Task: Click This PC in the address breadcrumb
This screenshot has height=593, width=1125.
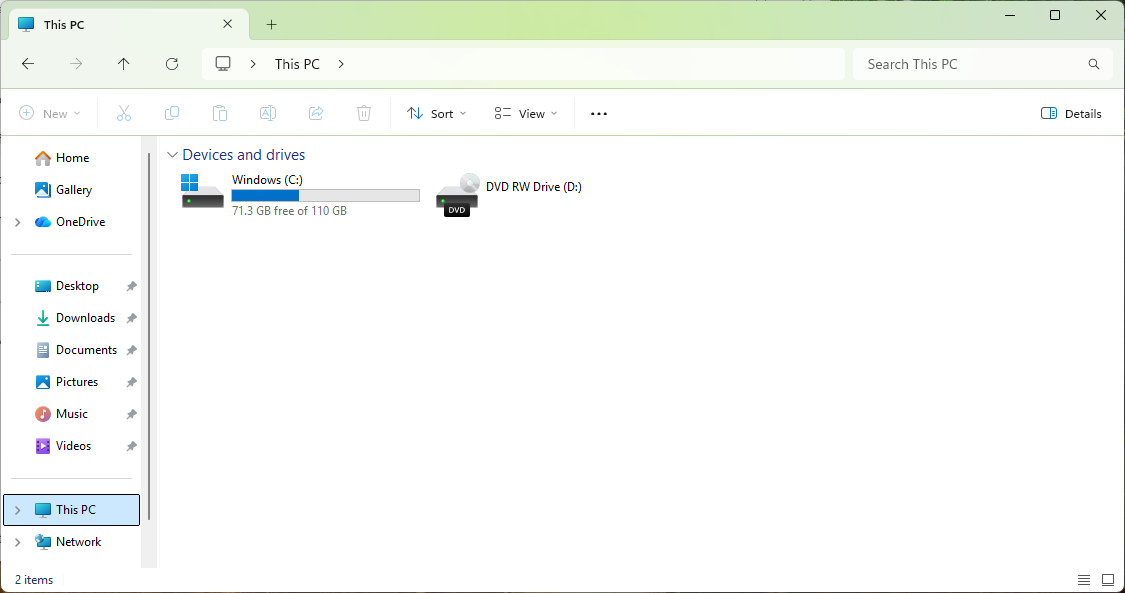Action: coord(297,64)
